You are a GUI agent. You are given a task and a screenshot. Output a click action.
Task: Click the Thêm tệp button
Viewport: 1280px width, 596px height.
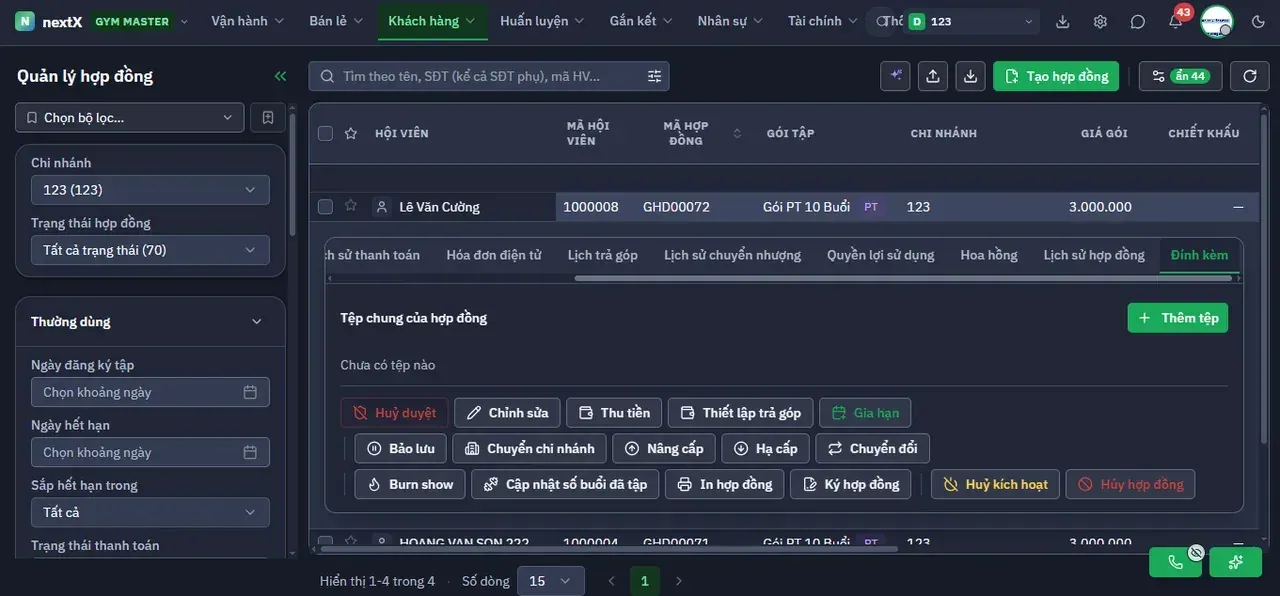(1178, 318)
